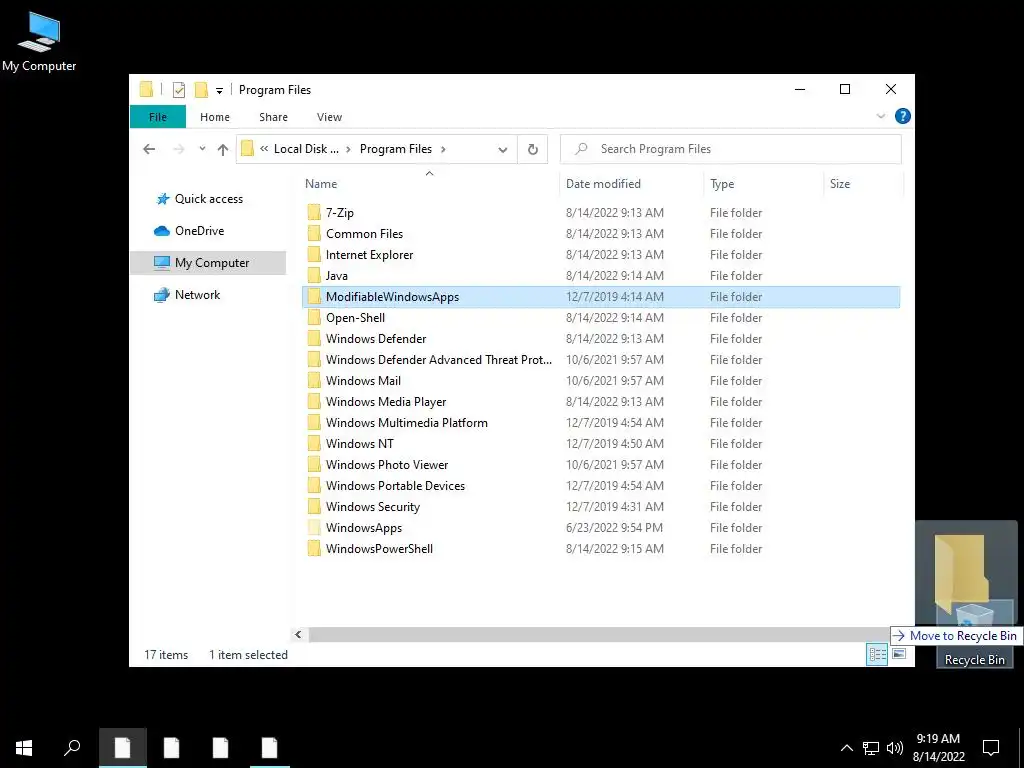Viewport: 1024px width, 768px height.
Task: Select Windows Portable Devices folder name
Action: pyautogui.click(x=395, y=486)
